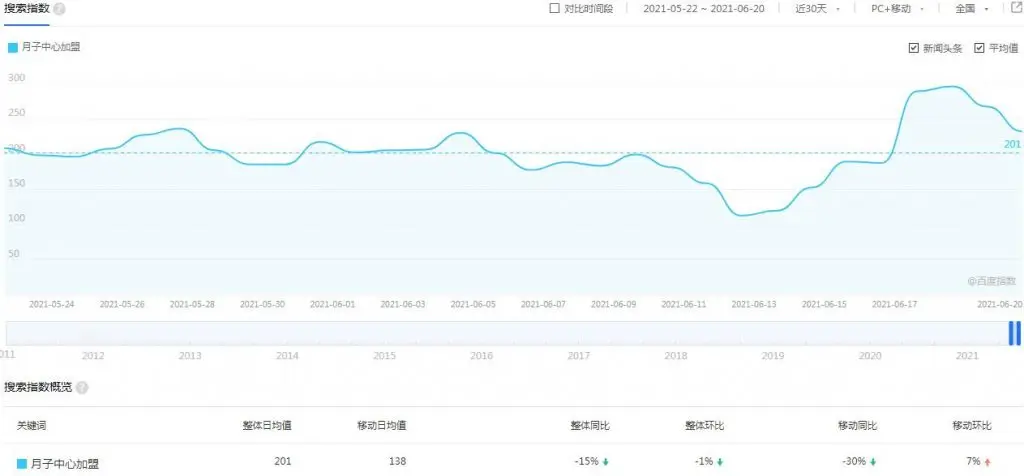Click the 移动同比 column header
Screen dimensions: 1024x476
coord(857,426)
